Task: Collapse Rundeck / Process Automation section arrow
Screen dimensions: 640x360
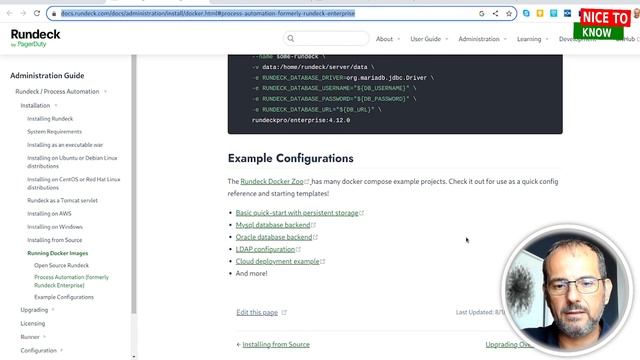Action: coord(105,91)
